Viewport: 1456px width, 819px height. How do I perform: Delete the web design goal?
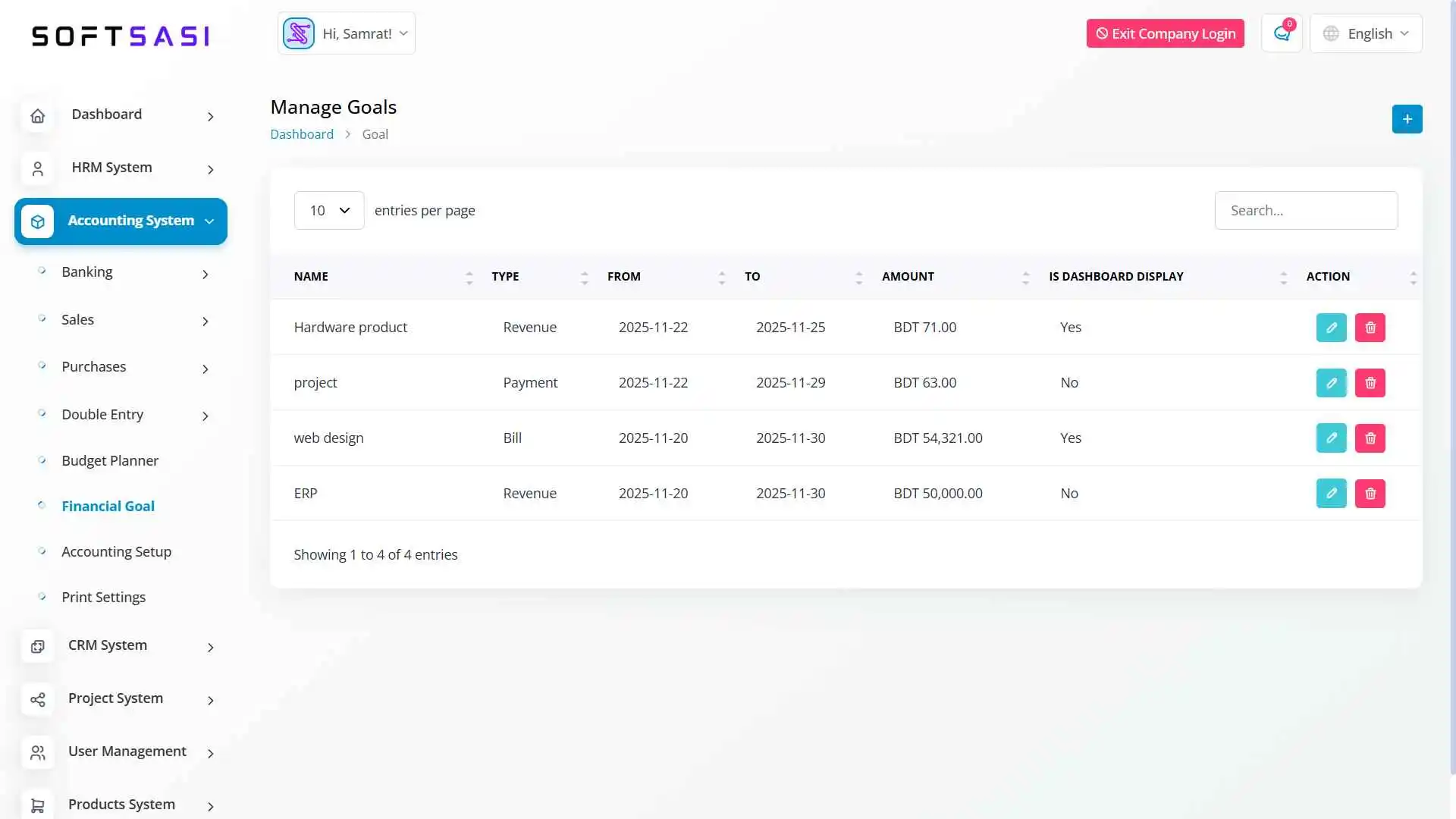[1370, 438]
